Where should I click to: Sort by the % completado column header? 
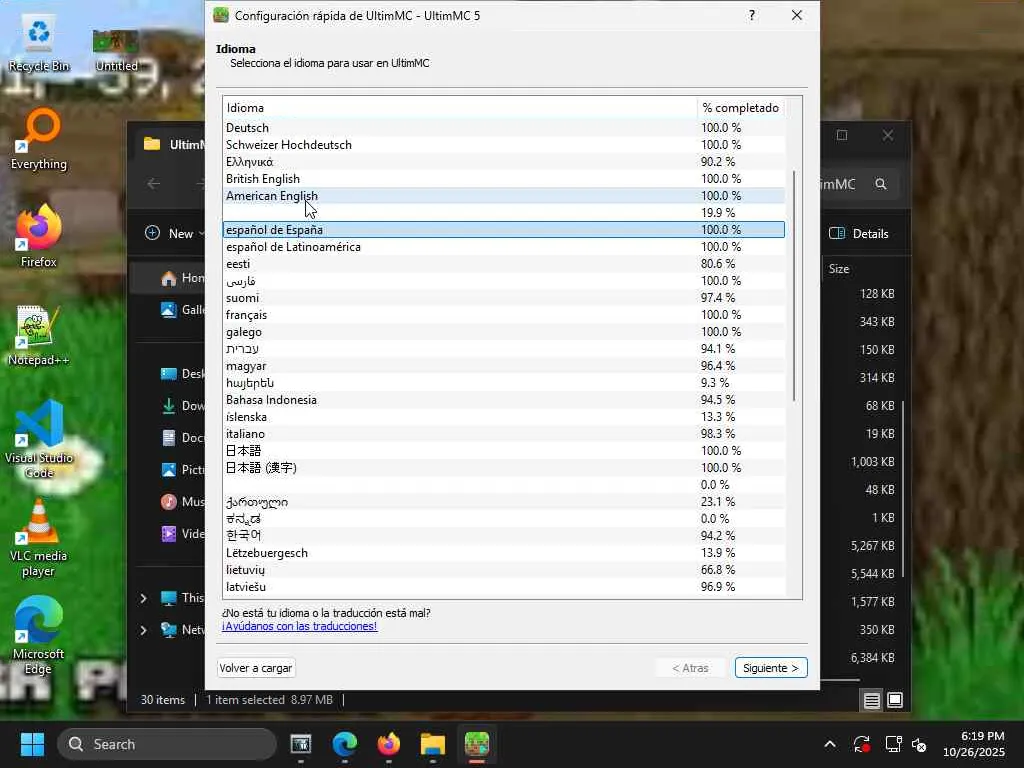click(x=741, y=108)
